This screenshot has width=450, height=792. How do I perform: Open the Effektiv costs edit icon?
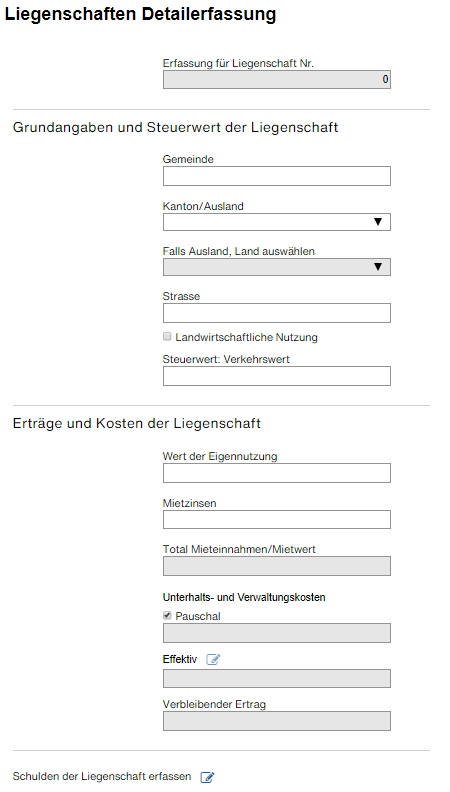pos(213,659)
